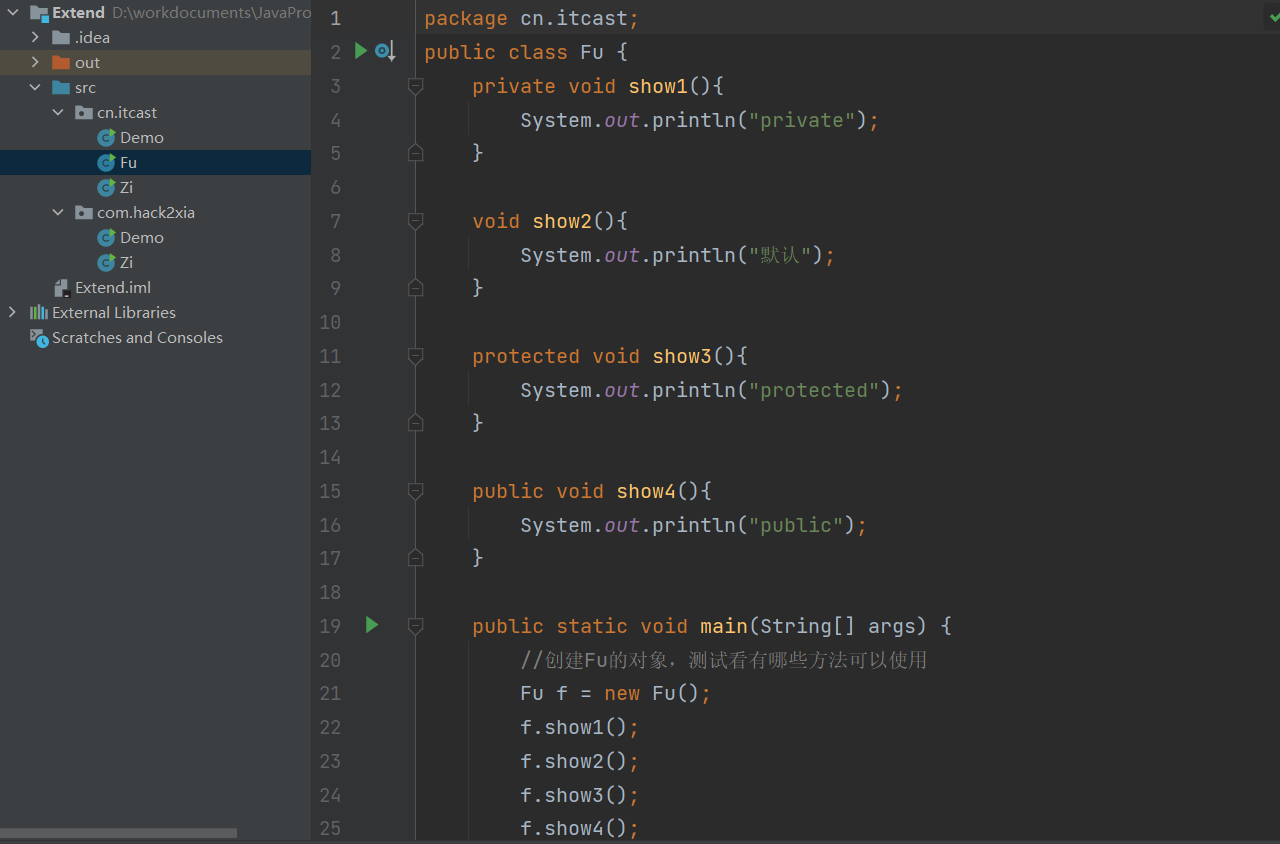1280x844 pixels.
Task: Collapse the src folder
Action: click(x=36, y=88)
